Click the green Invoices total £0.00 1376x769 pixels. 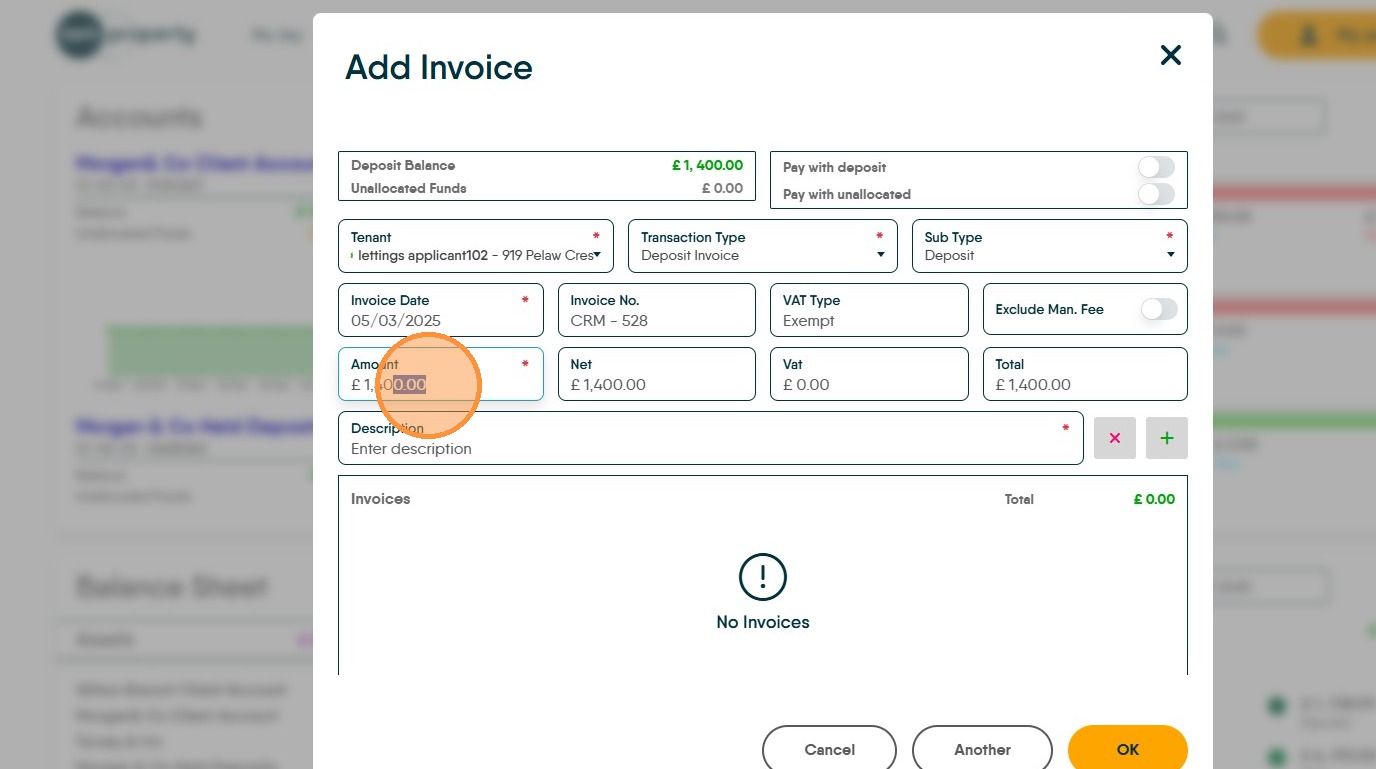(1154, 499)
